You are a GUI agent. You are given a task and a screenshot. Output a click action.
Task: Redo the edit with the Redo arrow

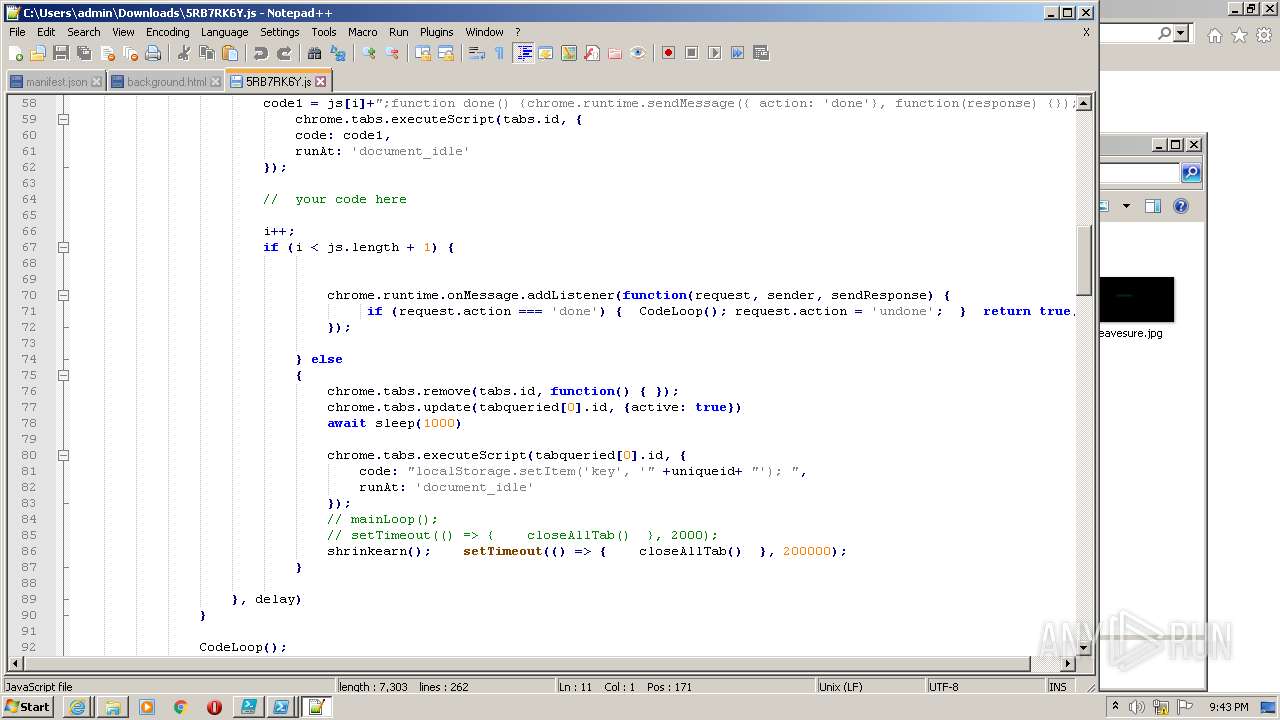tap(284, 53)
